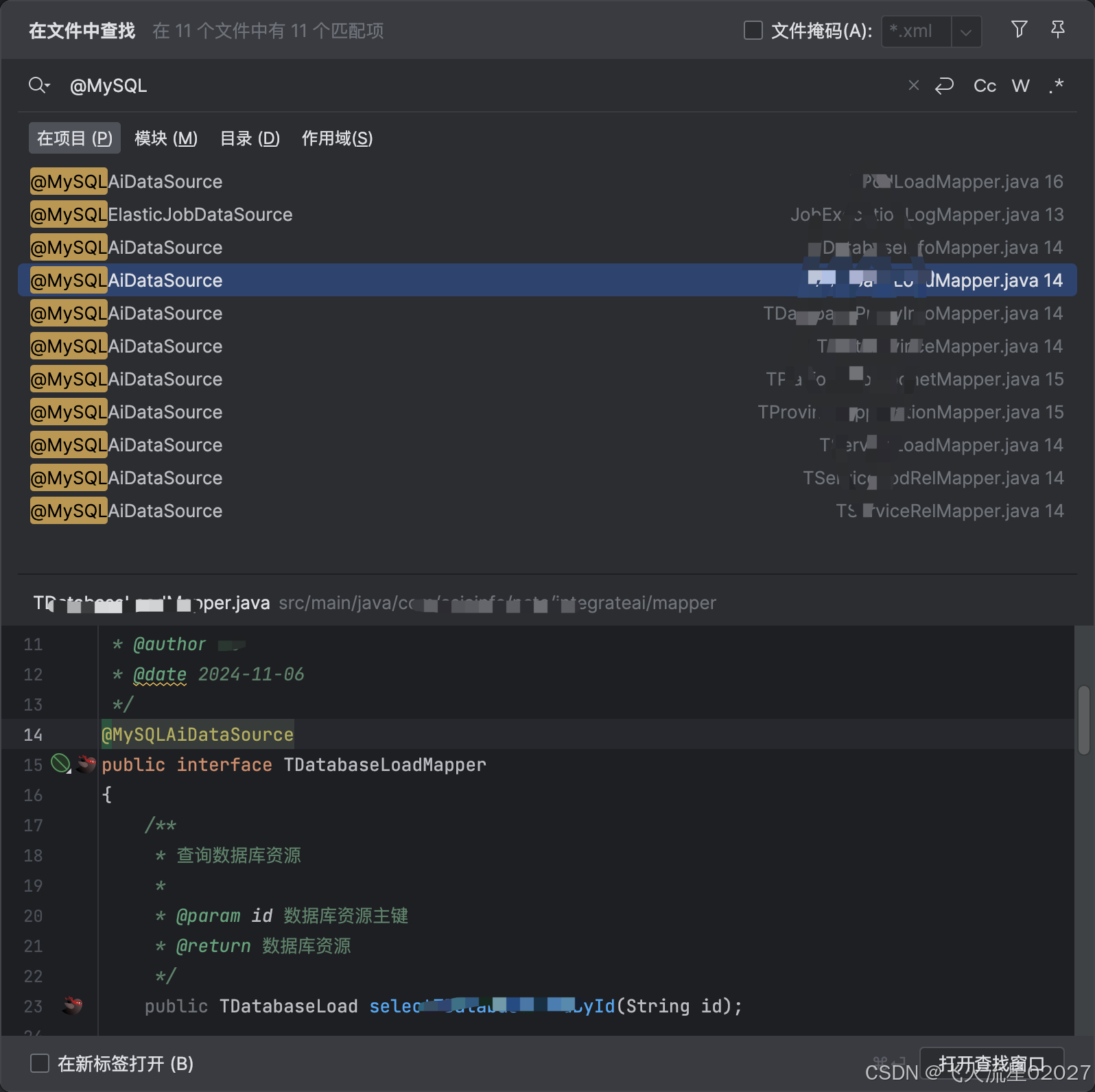Click the preview pane vertical scrollbar

[x=1084, y=720]
